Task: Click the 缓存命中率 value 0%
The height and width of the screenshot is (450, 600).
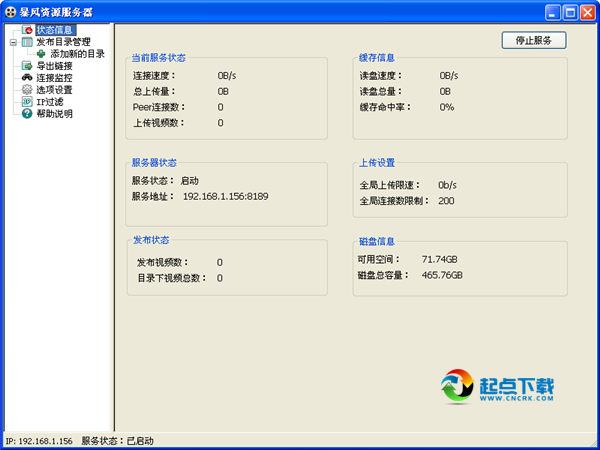Action: coord(447,107)
